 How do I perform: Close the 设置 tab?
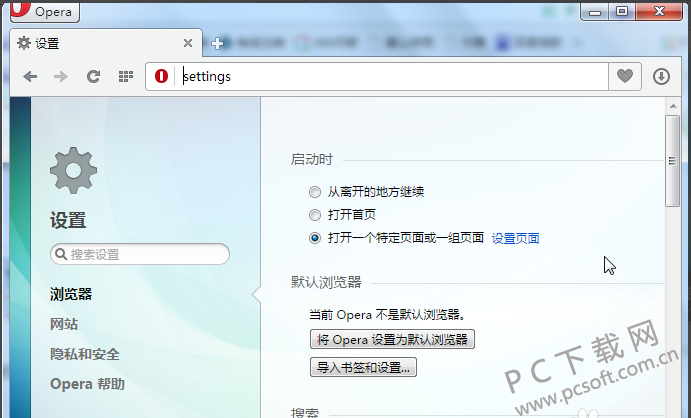pos(188,43)
